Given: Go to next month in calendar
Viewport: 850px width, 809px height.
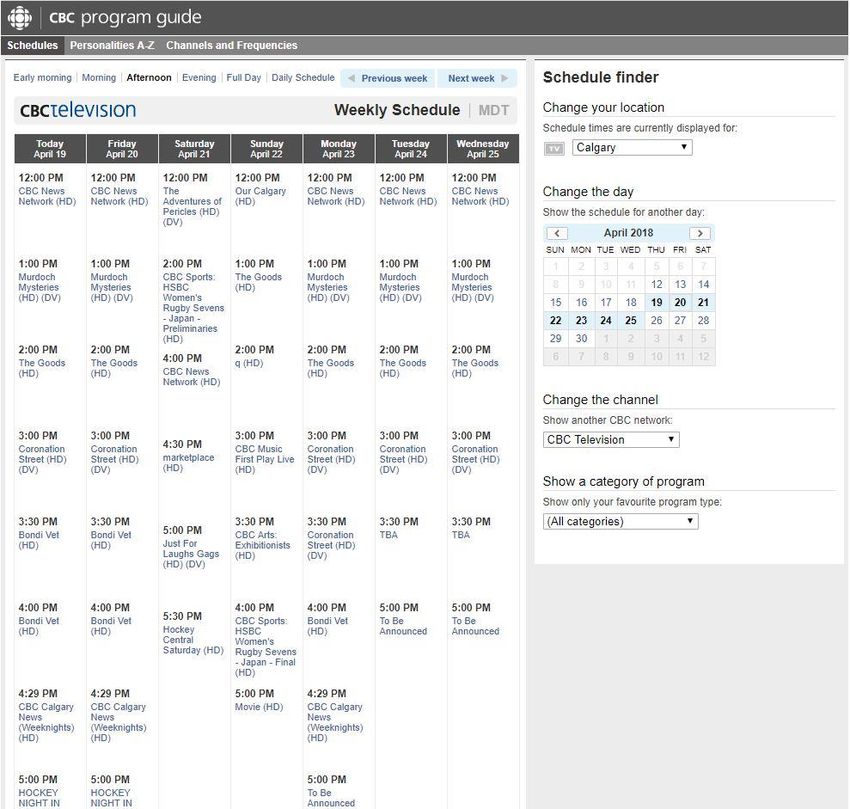Looking at the screenshot, I should click(x=700, y=233).
